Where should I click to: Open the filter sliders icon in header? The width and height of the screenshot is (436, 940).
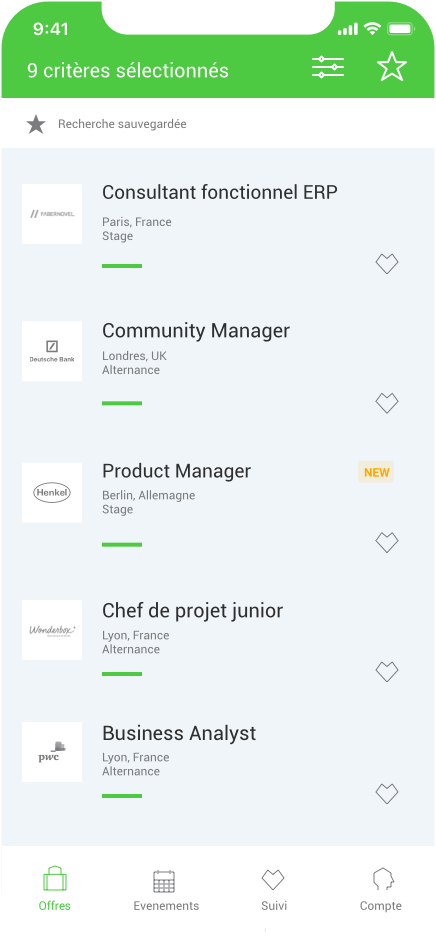pyautogui.click(x=328, y=67)
